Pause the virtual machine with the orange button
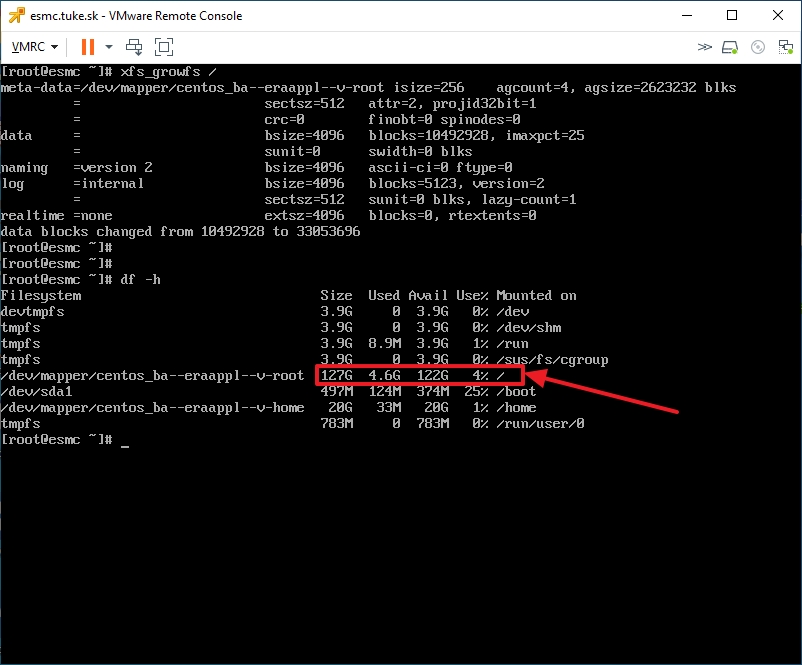 [88, 47]
